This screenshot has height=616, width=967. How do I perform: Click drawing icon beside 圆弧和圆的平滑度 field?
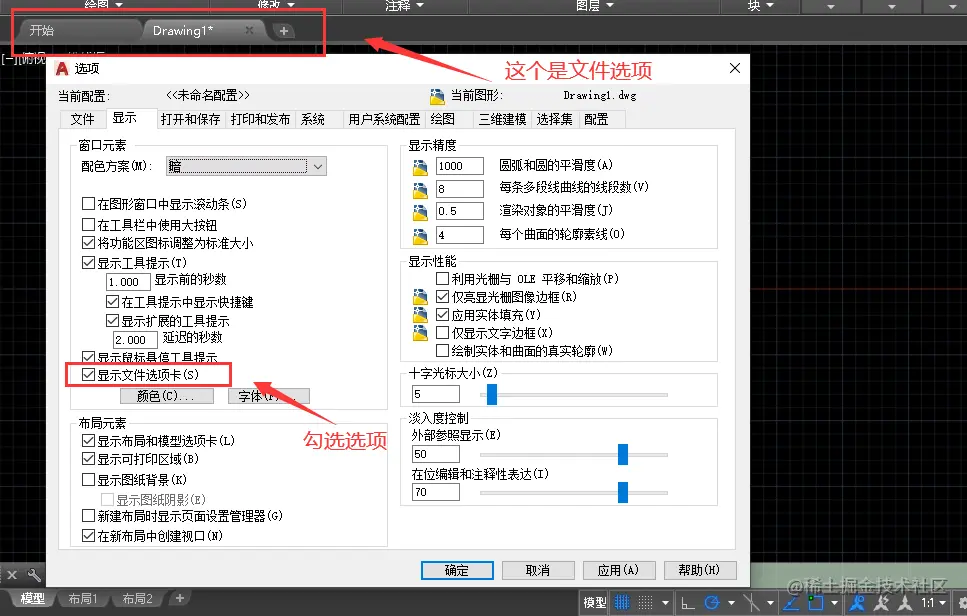pos(420,166)
